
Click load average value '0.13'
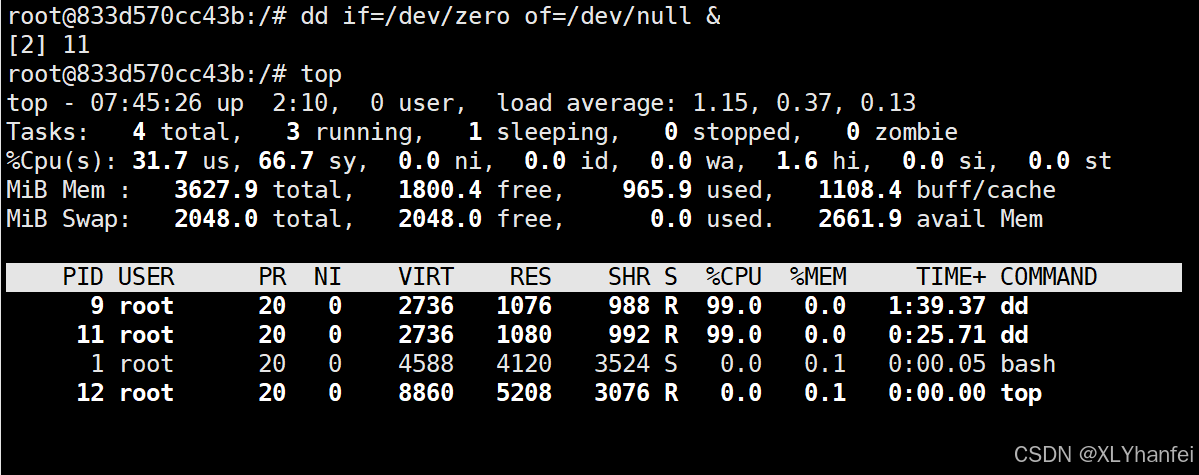point(888,102)
